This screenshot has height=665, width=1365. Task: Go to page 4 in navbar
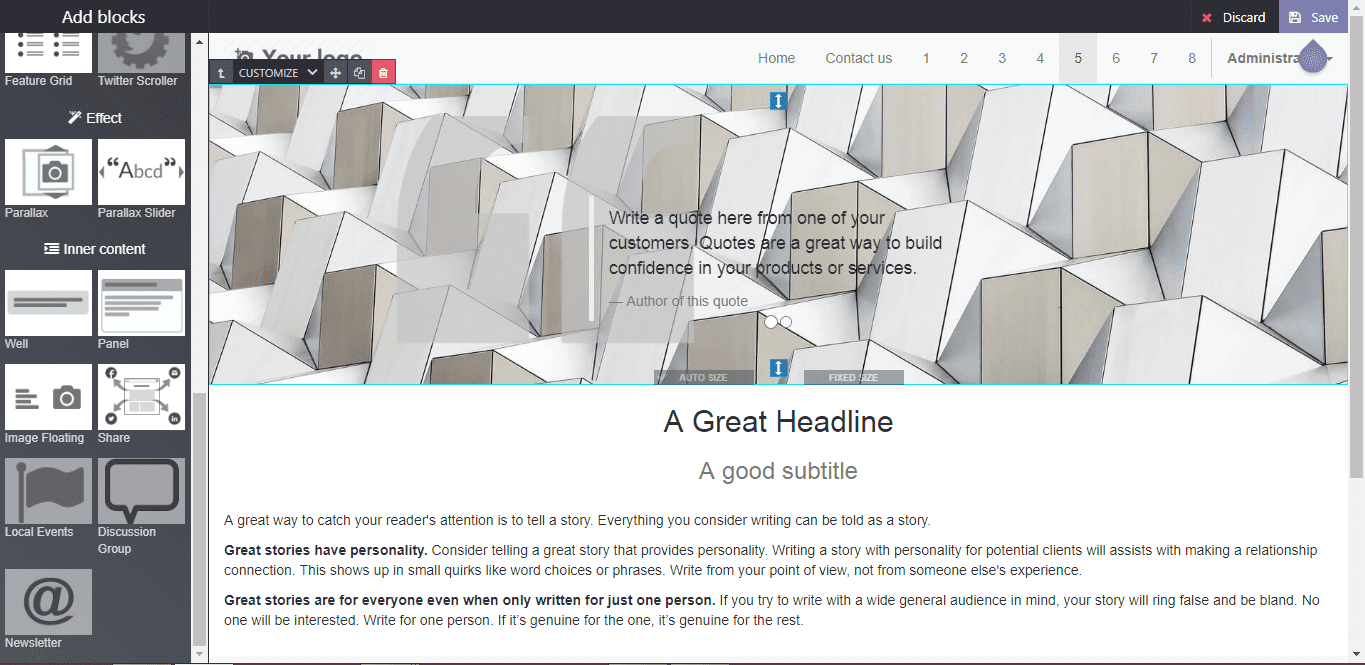(1040, 58)
